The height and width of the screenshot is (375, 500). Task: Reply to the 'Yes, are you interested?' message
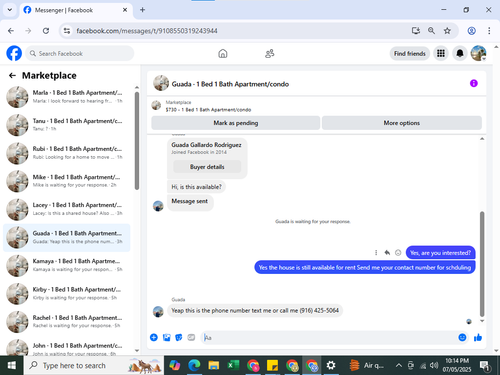click(x=387, y=253)
